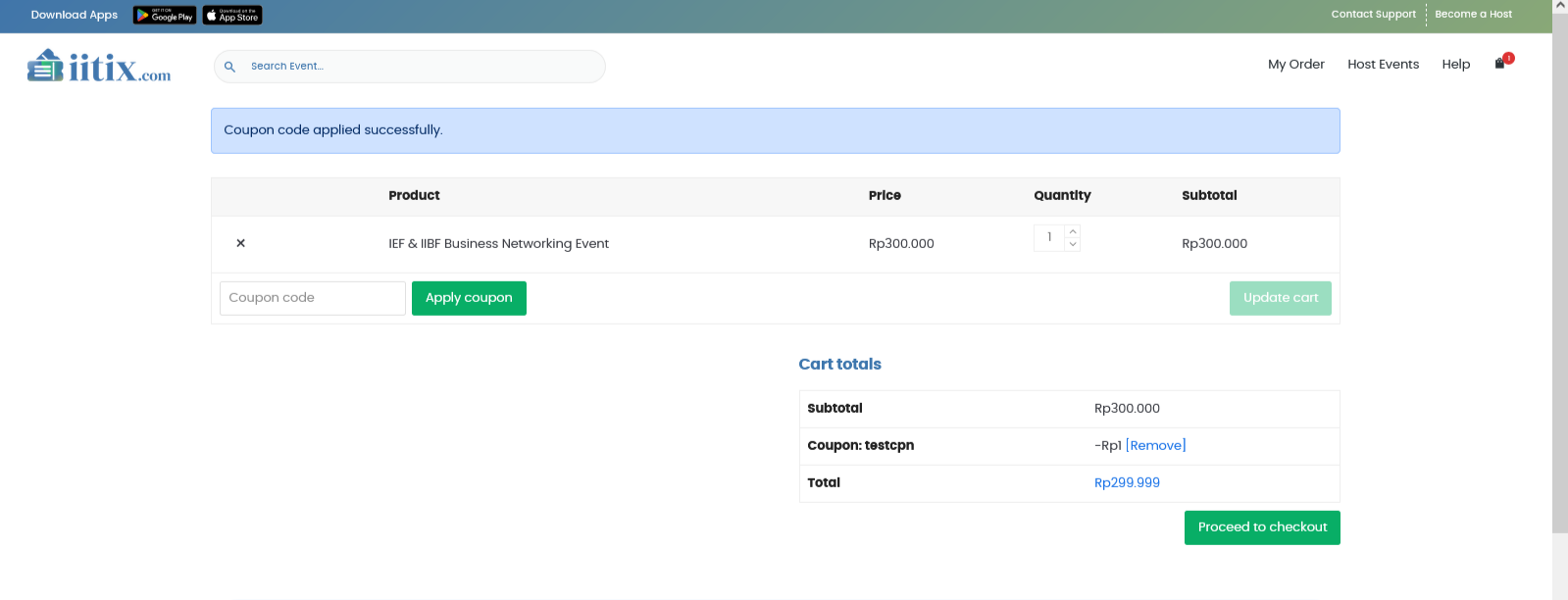Screen dimensions: 1568x600
Task: Proceed to checkout
Action: click(x=1262, y=527)
